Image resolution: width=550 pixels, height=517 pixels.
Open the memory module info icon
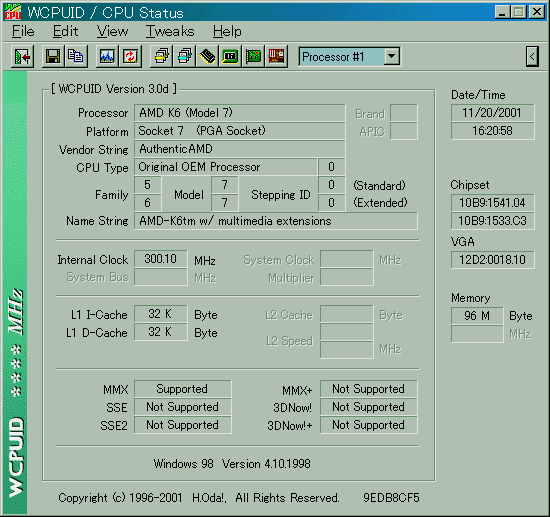click(x=207, y=56)
